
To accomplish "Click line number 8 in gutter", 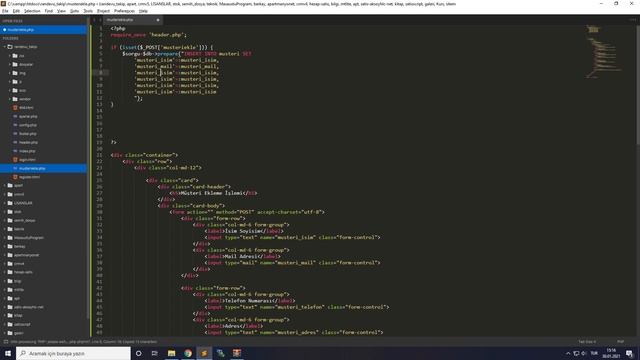I will 100,73.
